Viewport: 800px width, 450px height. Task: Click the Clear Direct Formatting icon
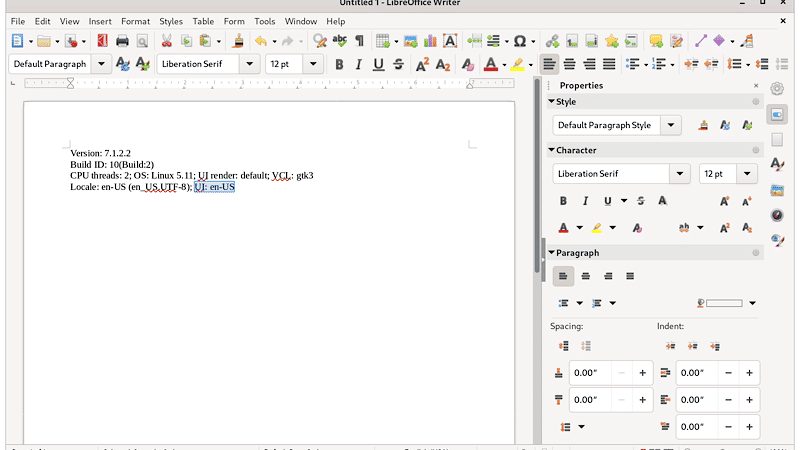467,64
